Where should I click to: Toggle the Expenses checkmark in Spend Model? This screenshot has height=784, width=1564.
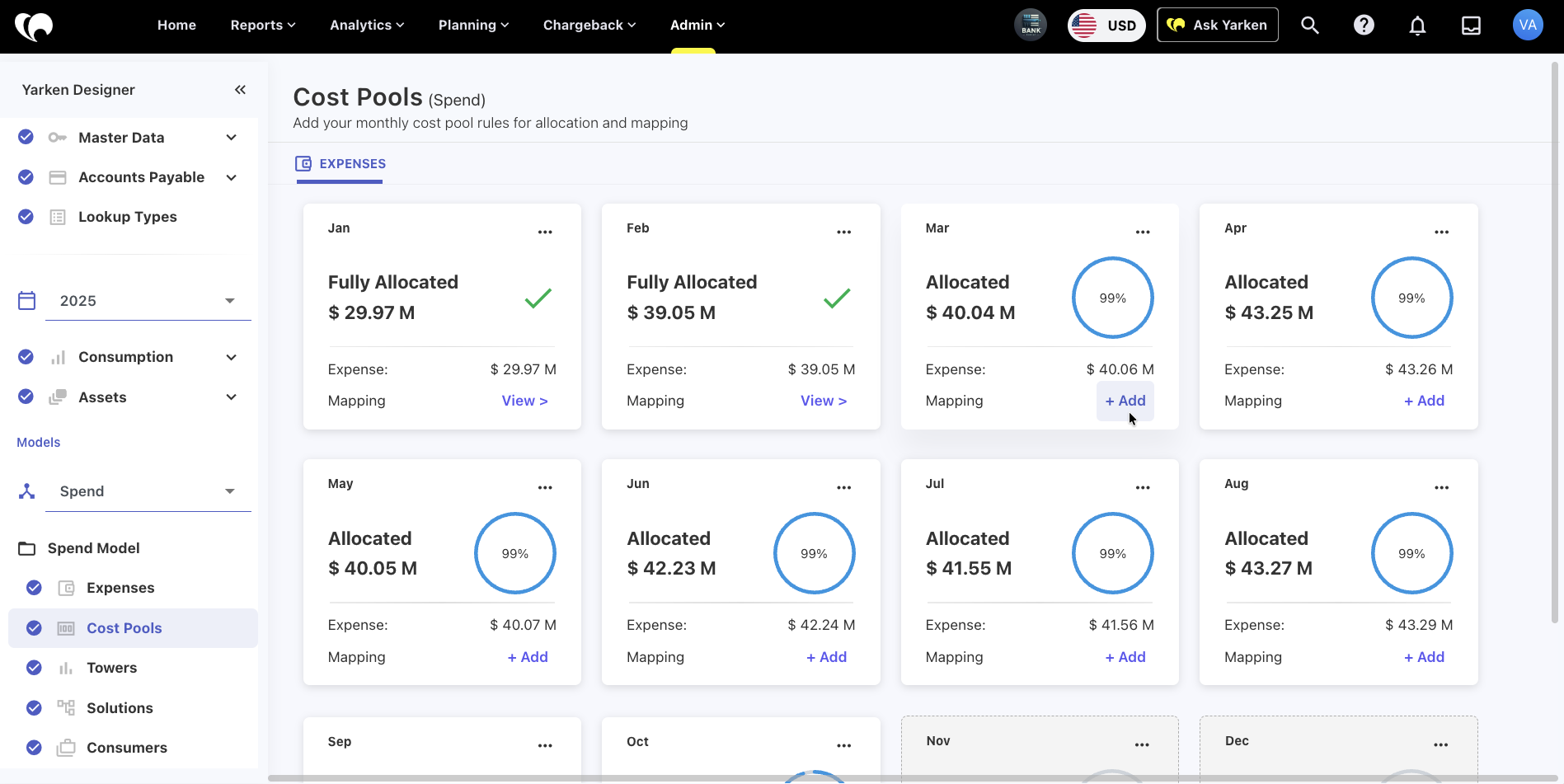click(34, 588)
